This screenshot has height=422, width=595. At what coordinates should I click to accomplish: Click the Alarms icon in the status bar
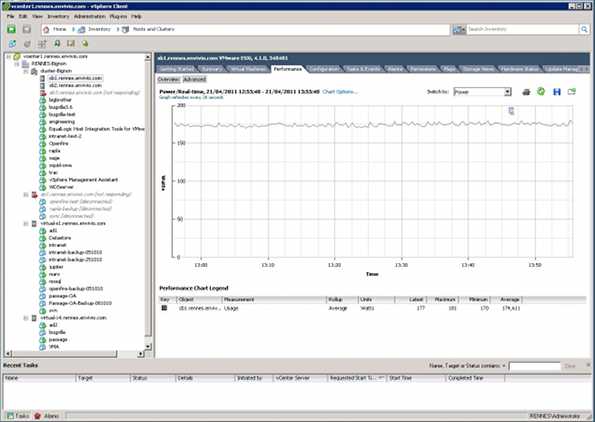tap(37, 416)
